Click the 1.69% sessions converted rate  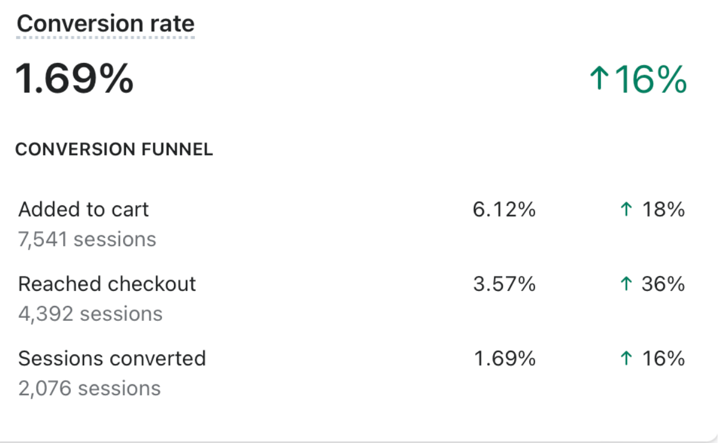tap(504, 359)
